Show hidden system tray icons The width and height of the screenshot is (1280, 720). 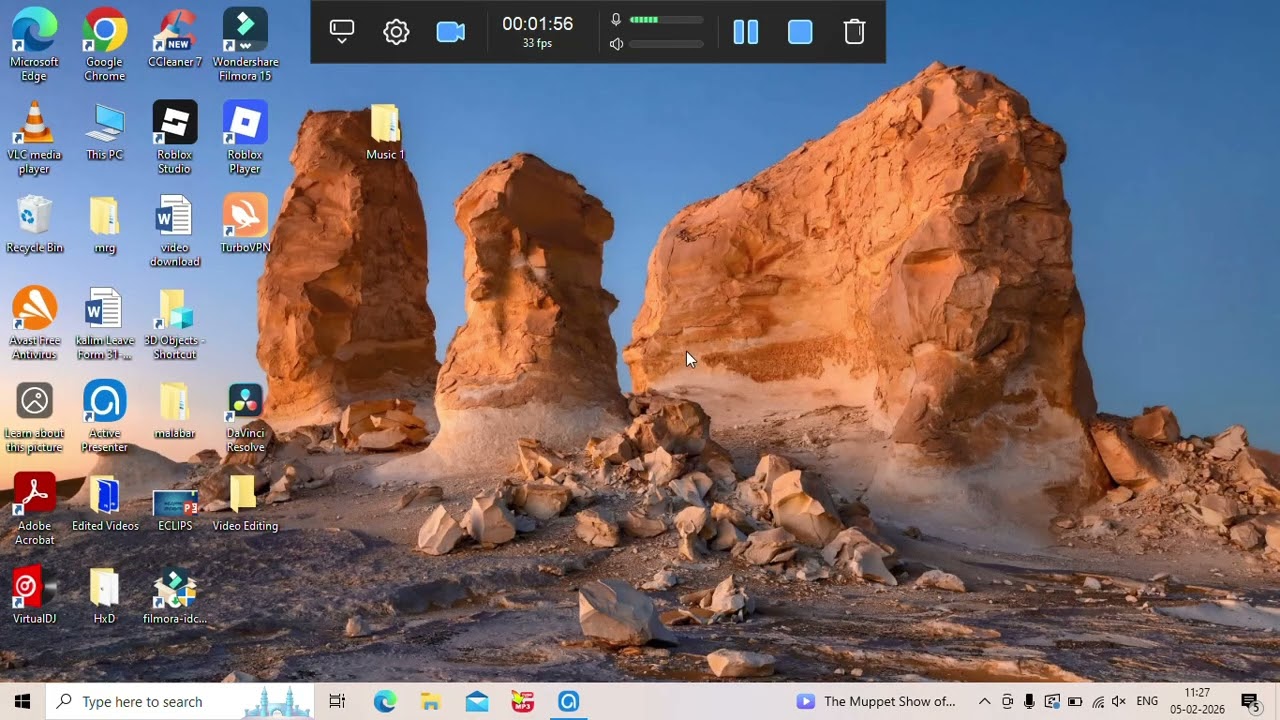tap(984, 701)
